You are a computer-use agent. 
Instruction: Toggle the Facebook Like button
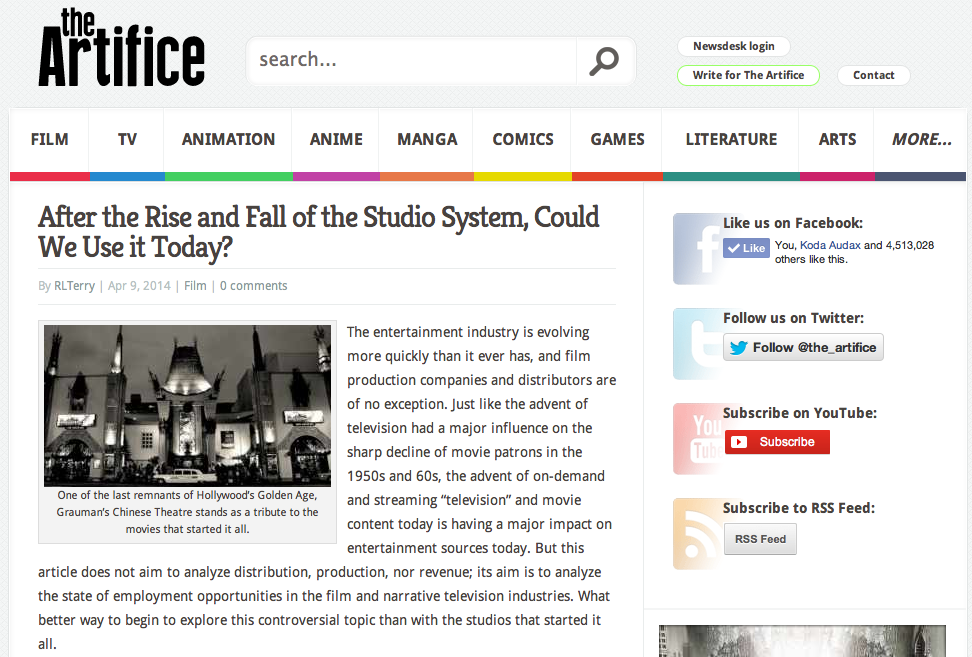(x=746, y=248)
